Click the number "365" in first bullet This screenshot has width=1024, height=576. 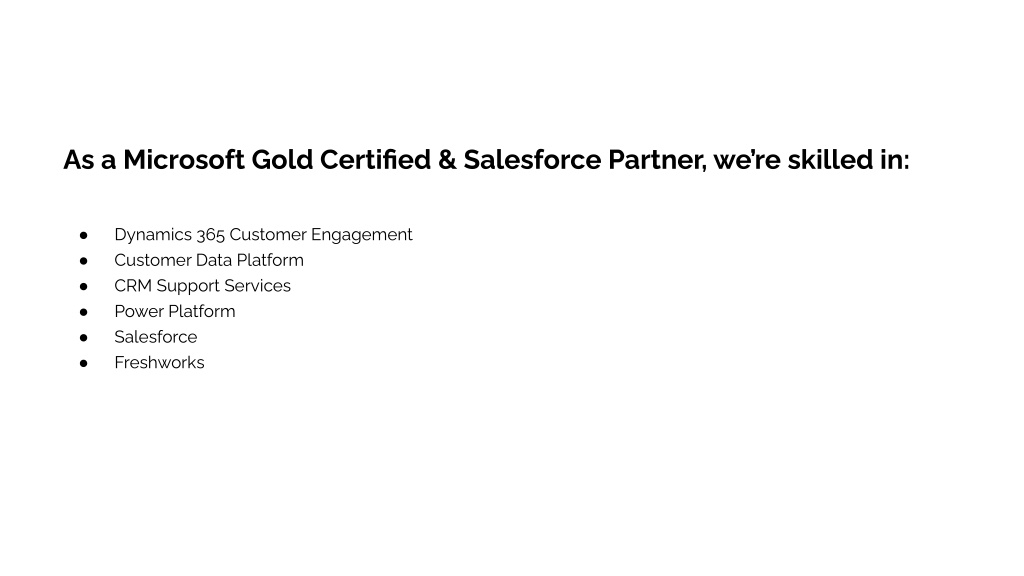[x=210, y=234]
